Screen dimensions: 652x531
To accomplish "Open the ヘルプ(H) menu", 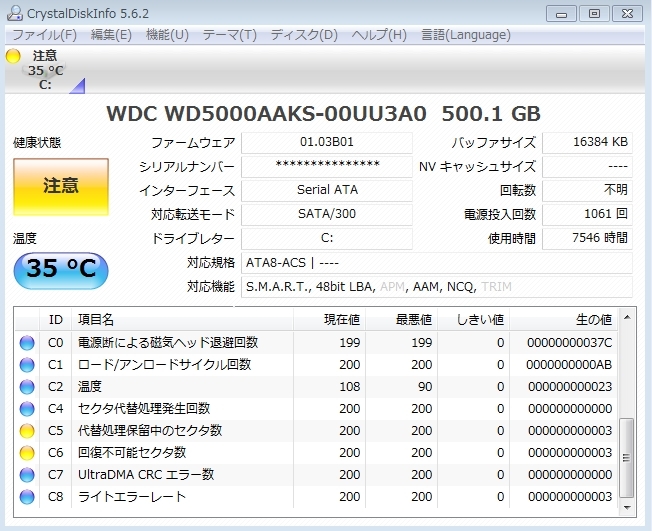I will click(379, 35).
